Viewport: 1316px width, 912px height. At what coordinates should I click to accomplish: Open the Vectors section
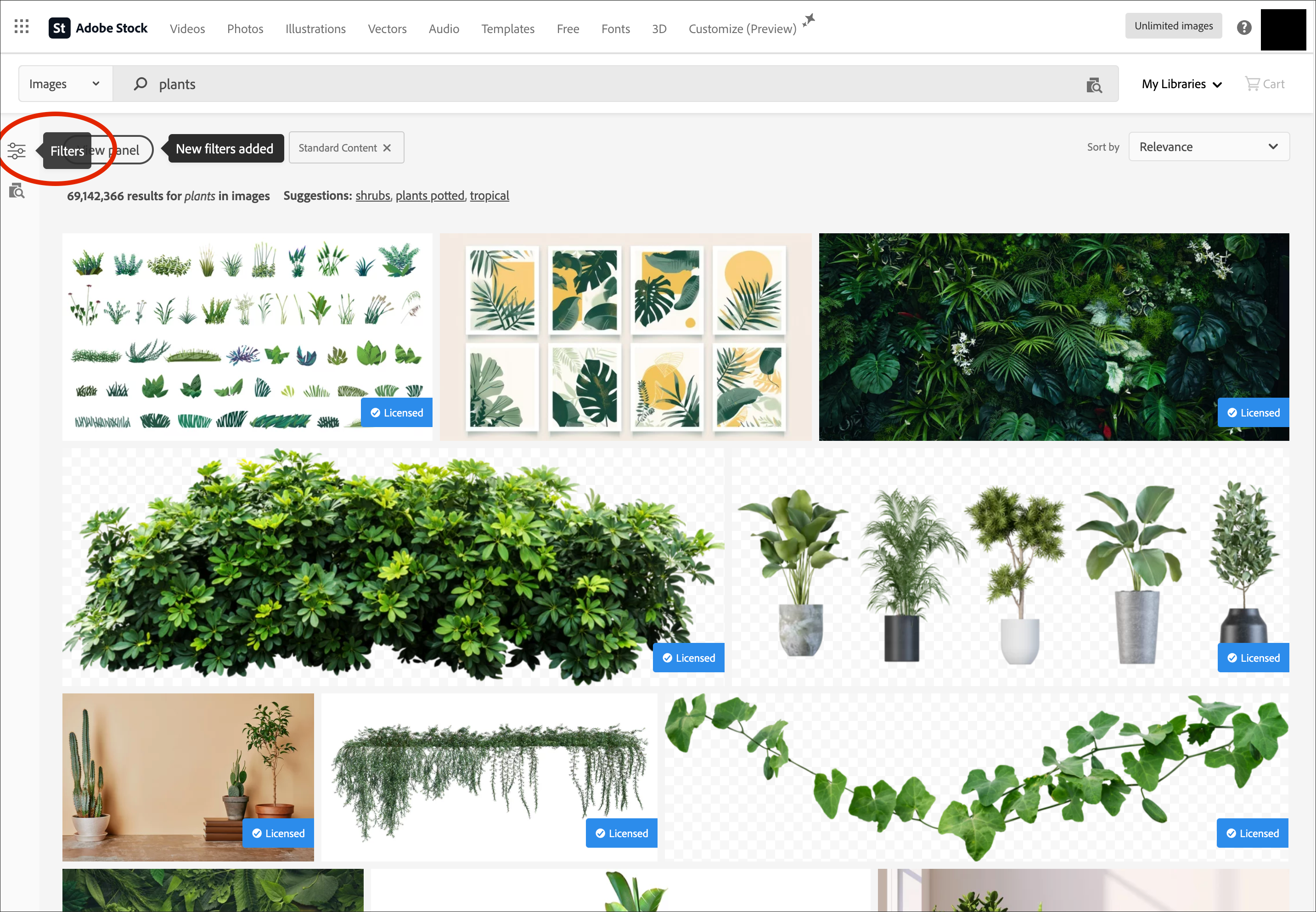[387, 28]
